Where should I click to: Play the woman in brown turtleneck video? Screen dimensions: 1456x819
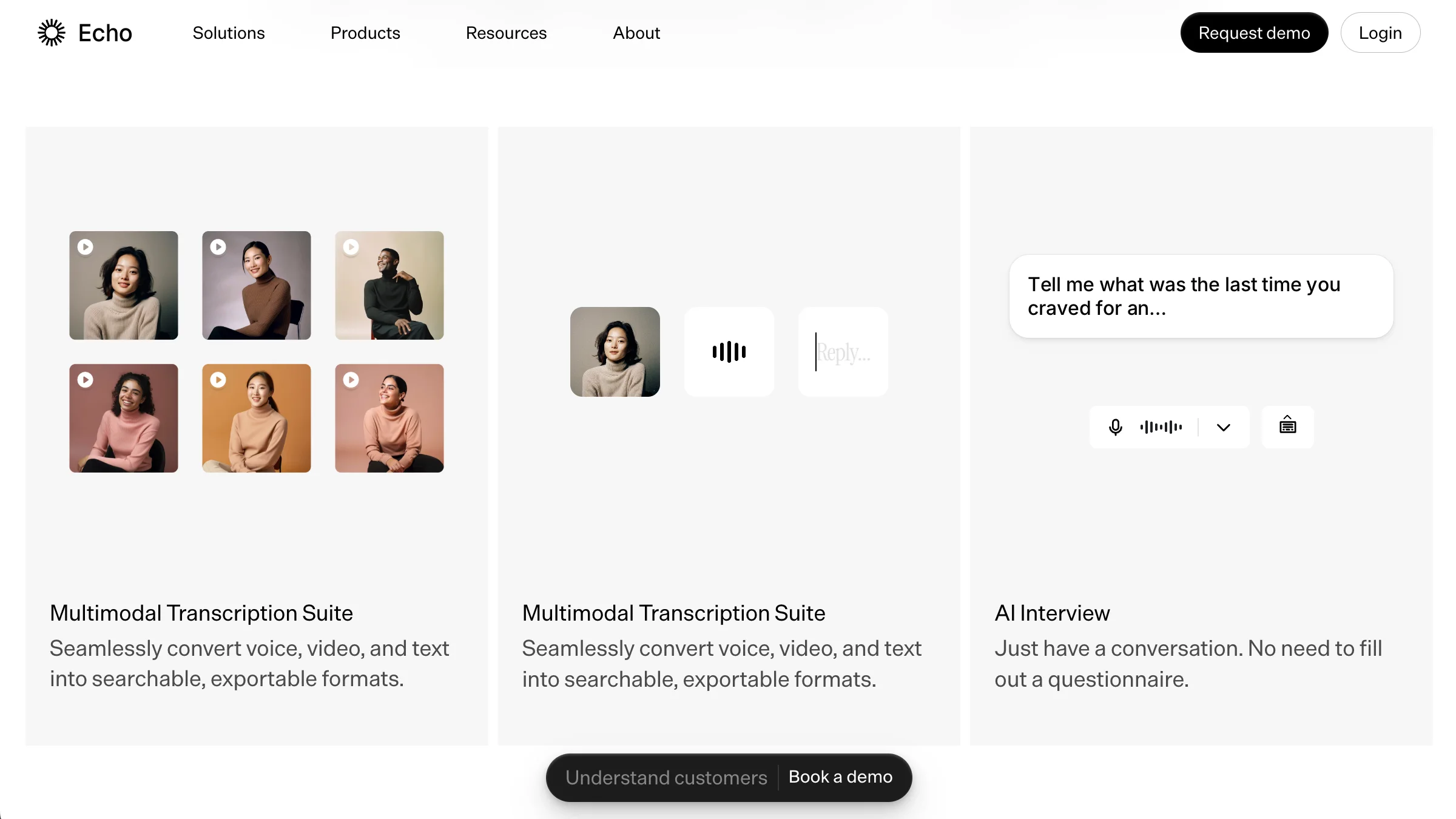pos(218,247)
